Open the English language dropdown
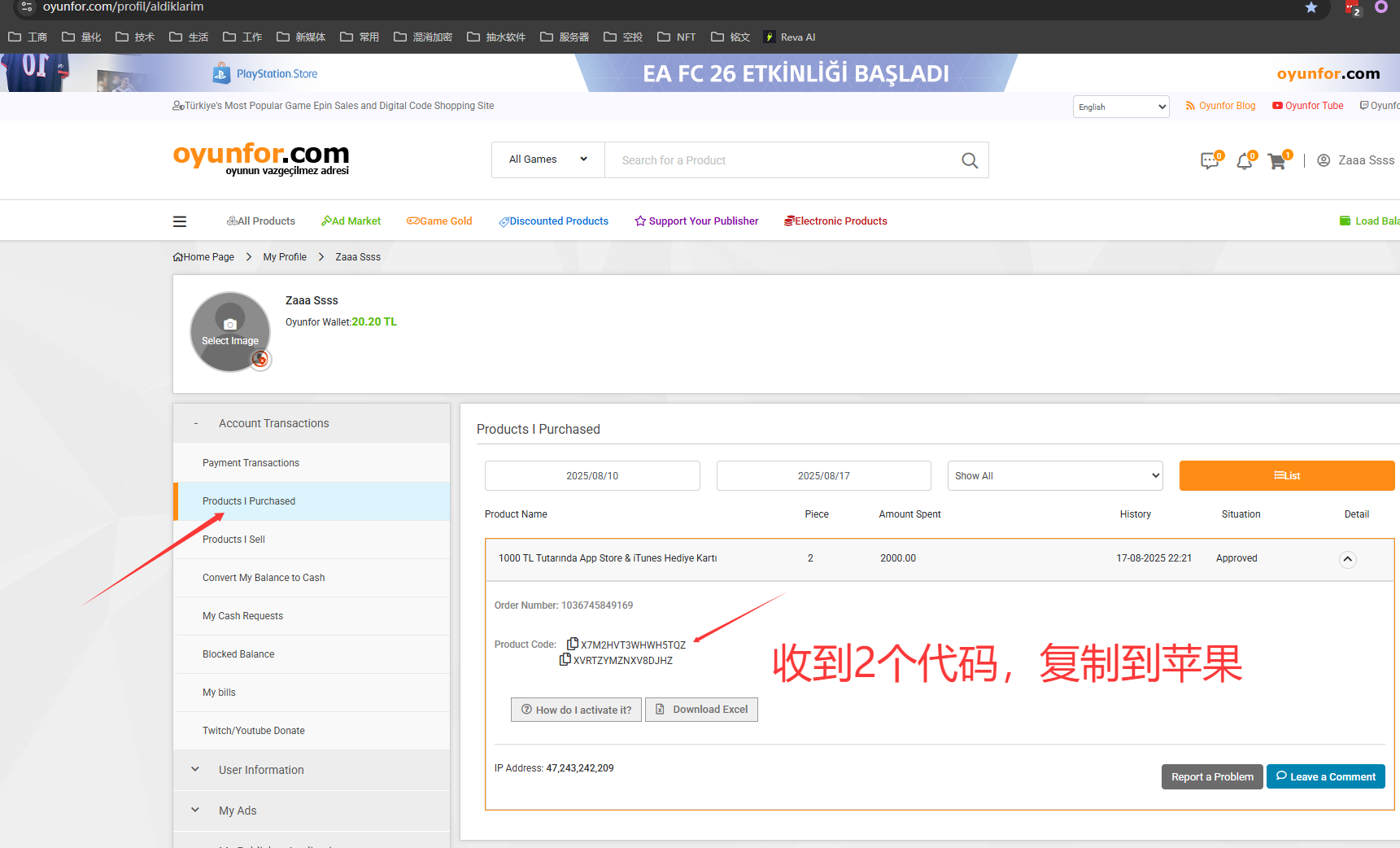Image resolution: width=1400 pixels, height=848 pixels. (x=1121, y=107)
